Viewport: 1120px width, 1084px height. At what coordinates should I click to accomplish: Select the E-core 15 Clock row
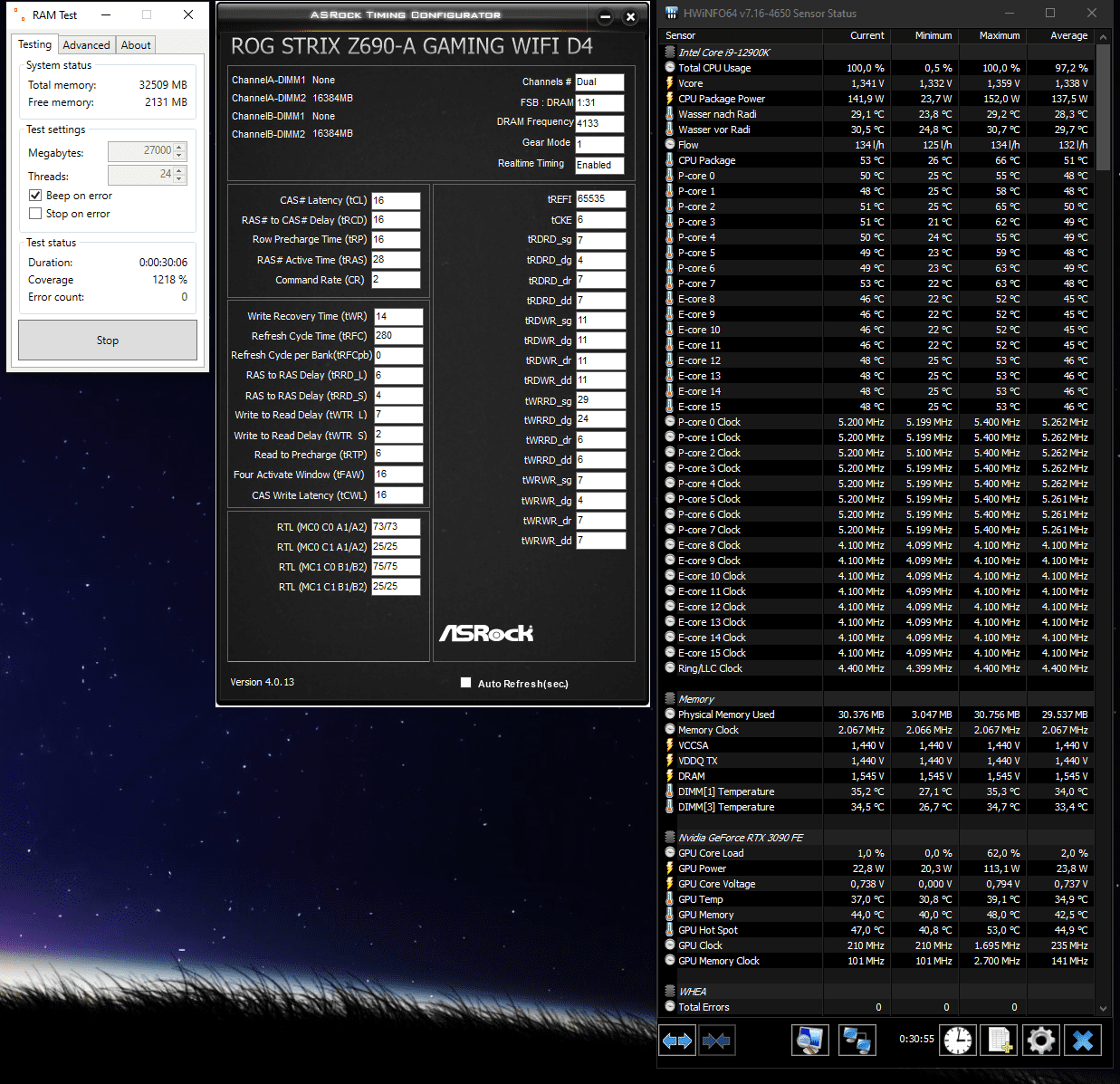point(877,653)
